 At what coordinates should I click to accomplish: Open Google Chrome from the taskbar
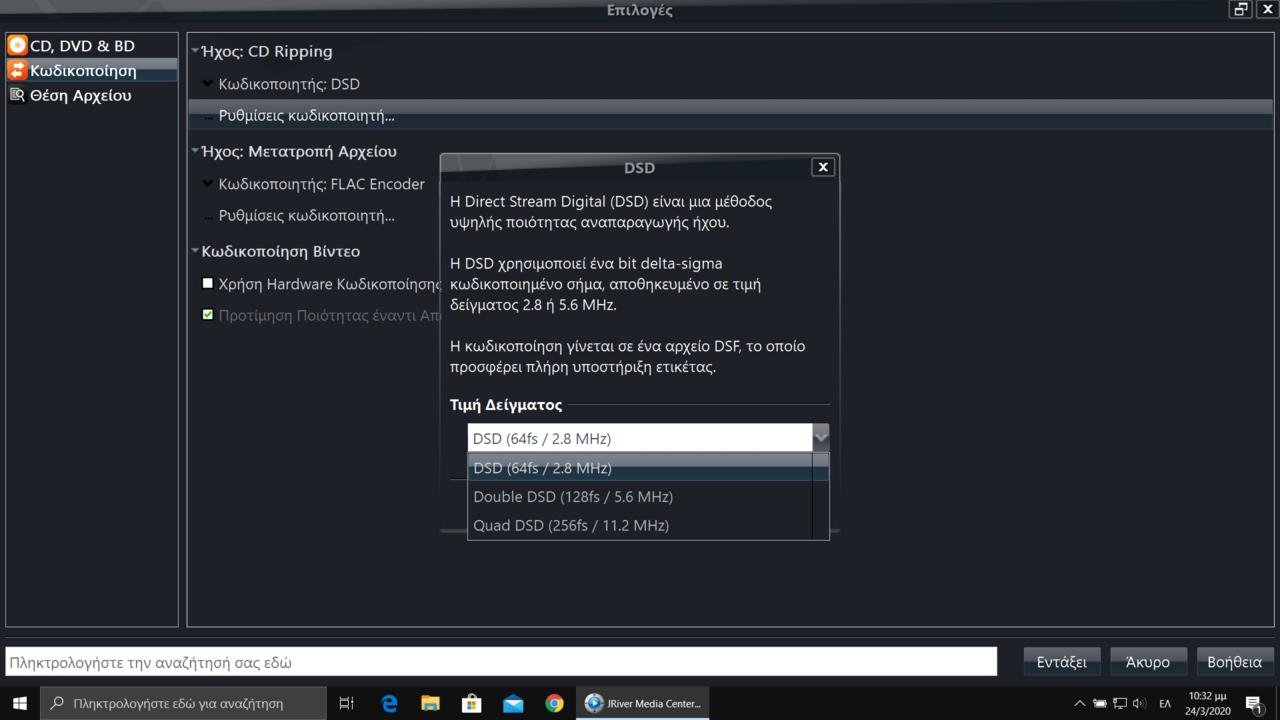pyautogui.click(x=554, y=703)
